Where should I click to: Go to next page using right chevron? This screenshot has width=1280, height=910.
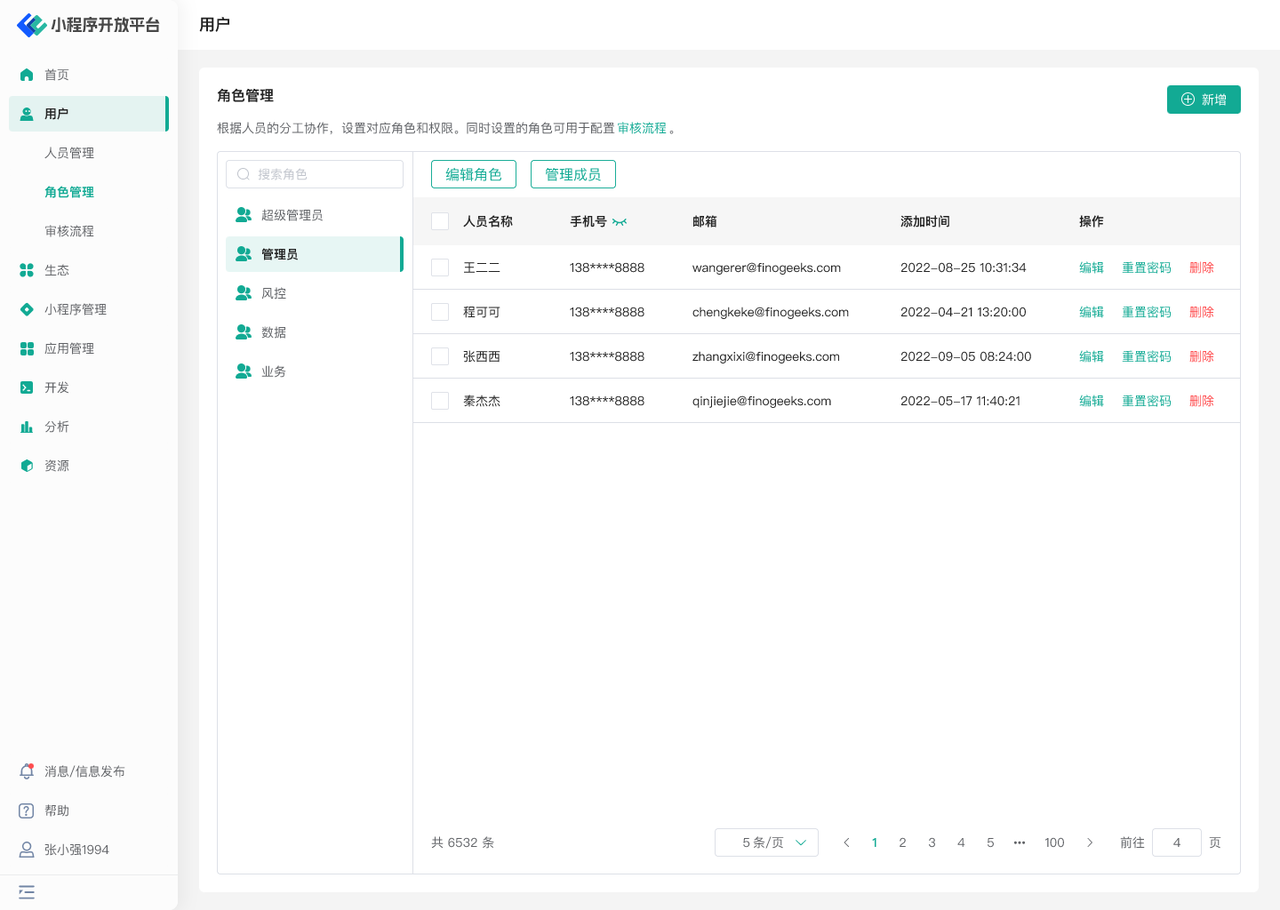click(x=1090, y=843)
